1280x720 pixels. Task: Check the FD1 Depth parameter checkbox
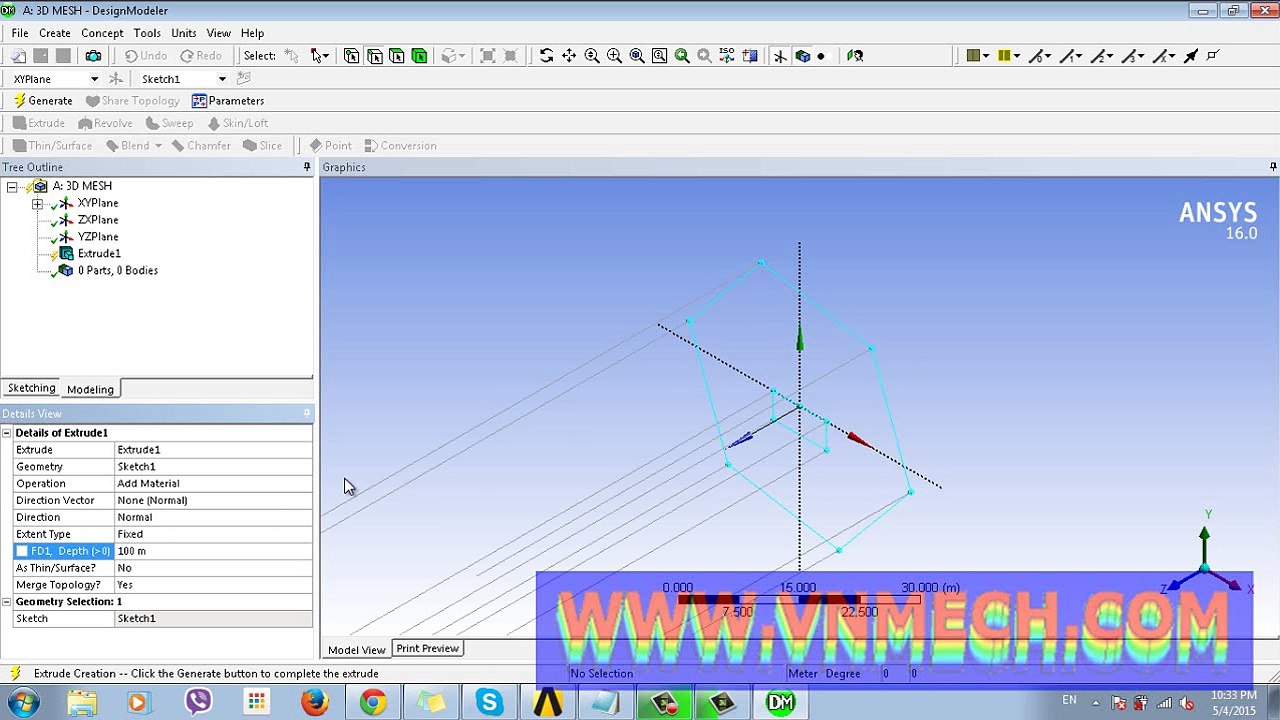point(22,552)
